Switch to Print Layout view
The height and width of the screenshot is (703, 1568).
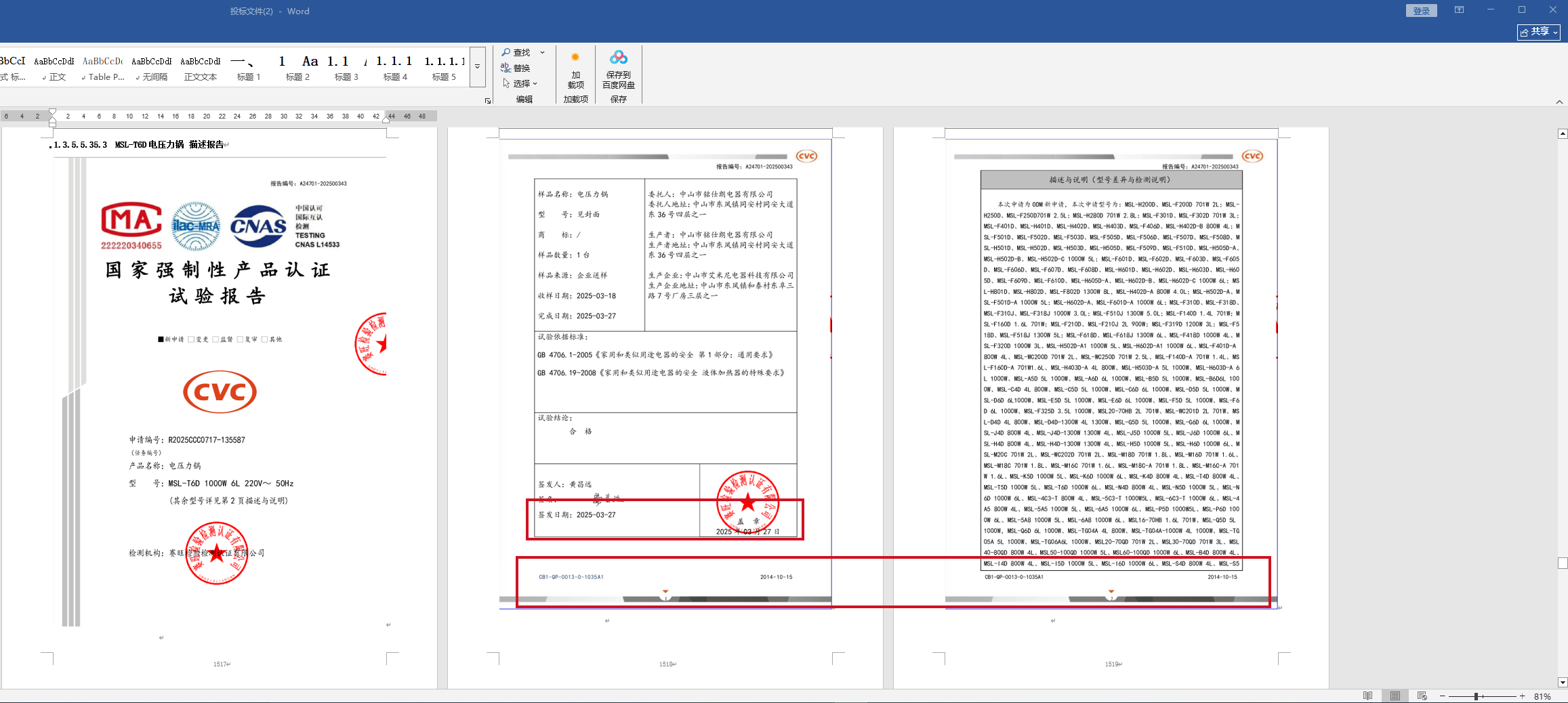click(1395, 696)
